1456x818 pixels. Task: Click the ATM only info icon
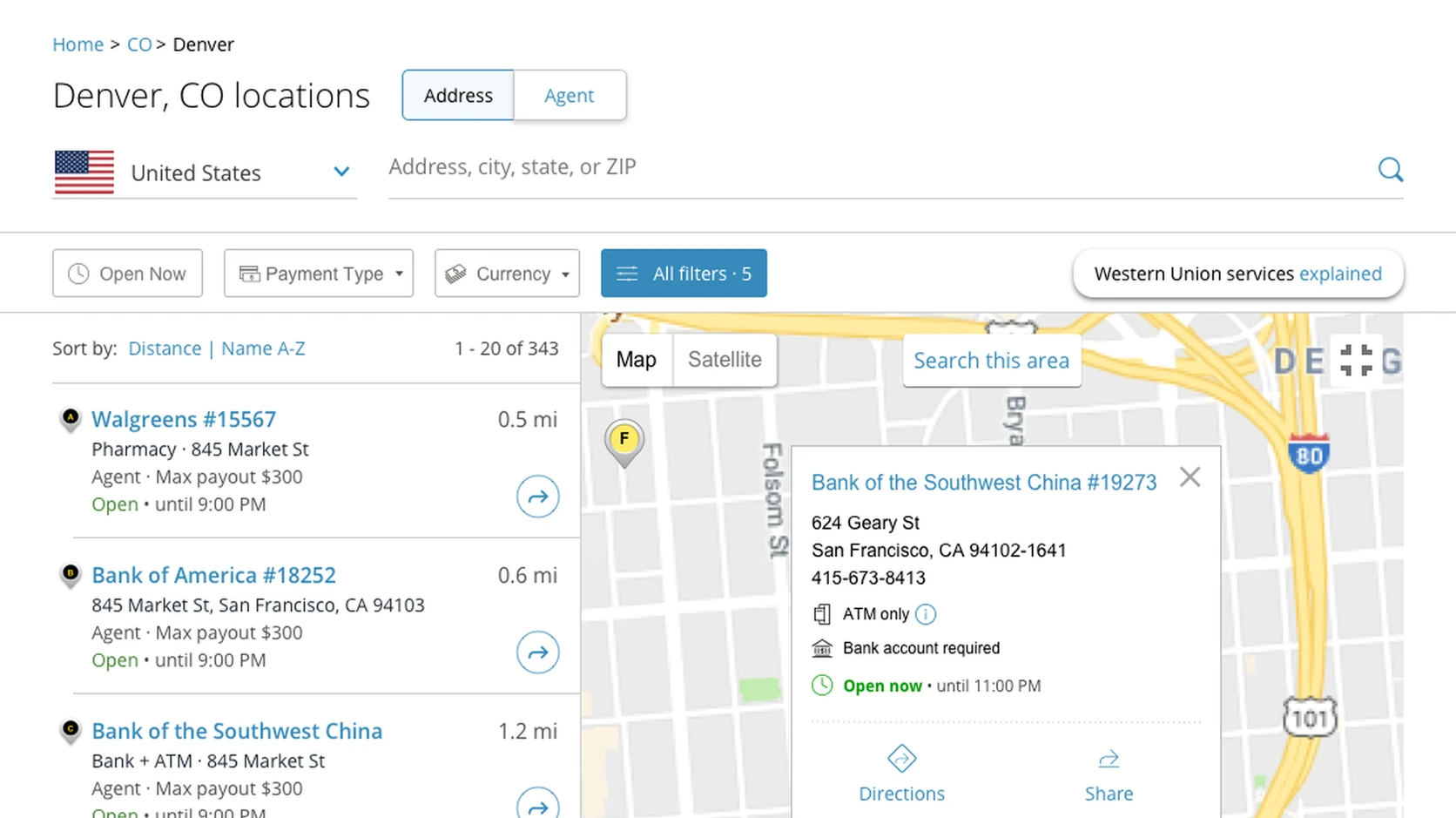(926, 614)
